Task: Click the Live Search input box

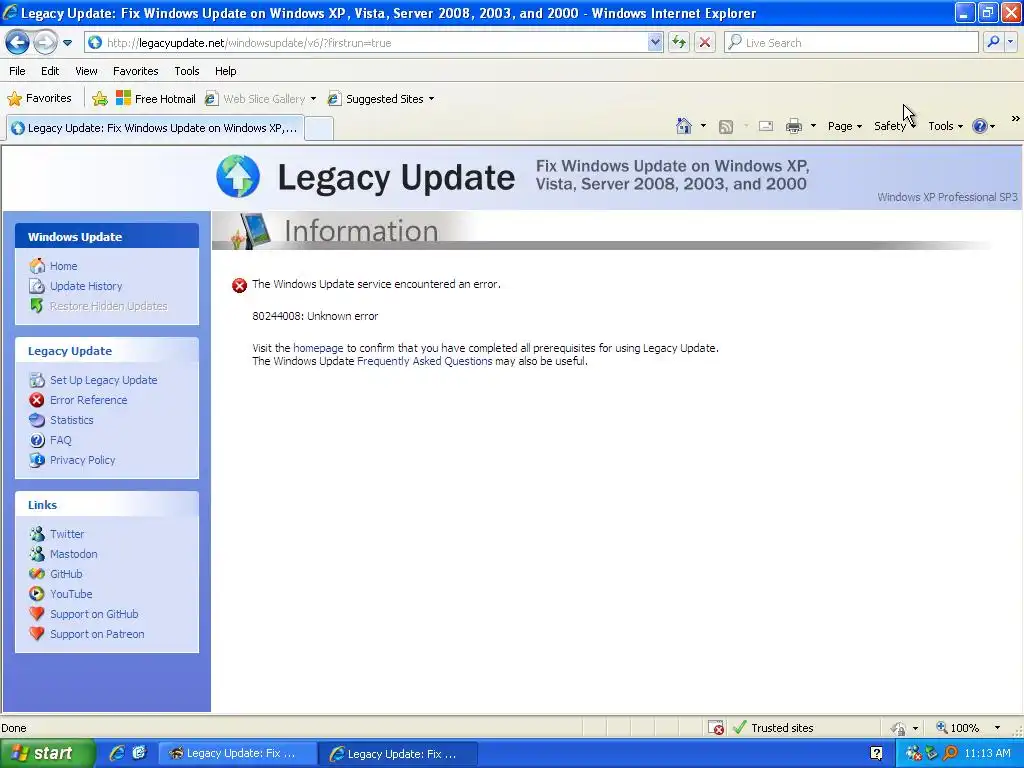Action: [851, 42]
